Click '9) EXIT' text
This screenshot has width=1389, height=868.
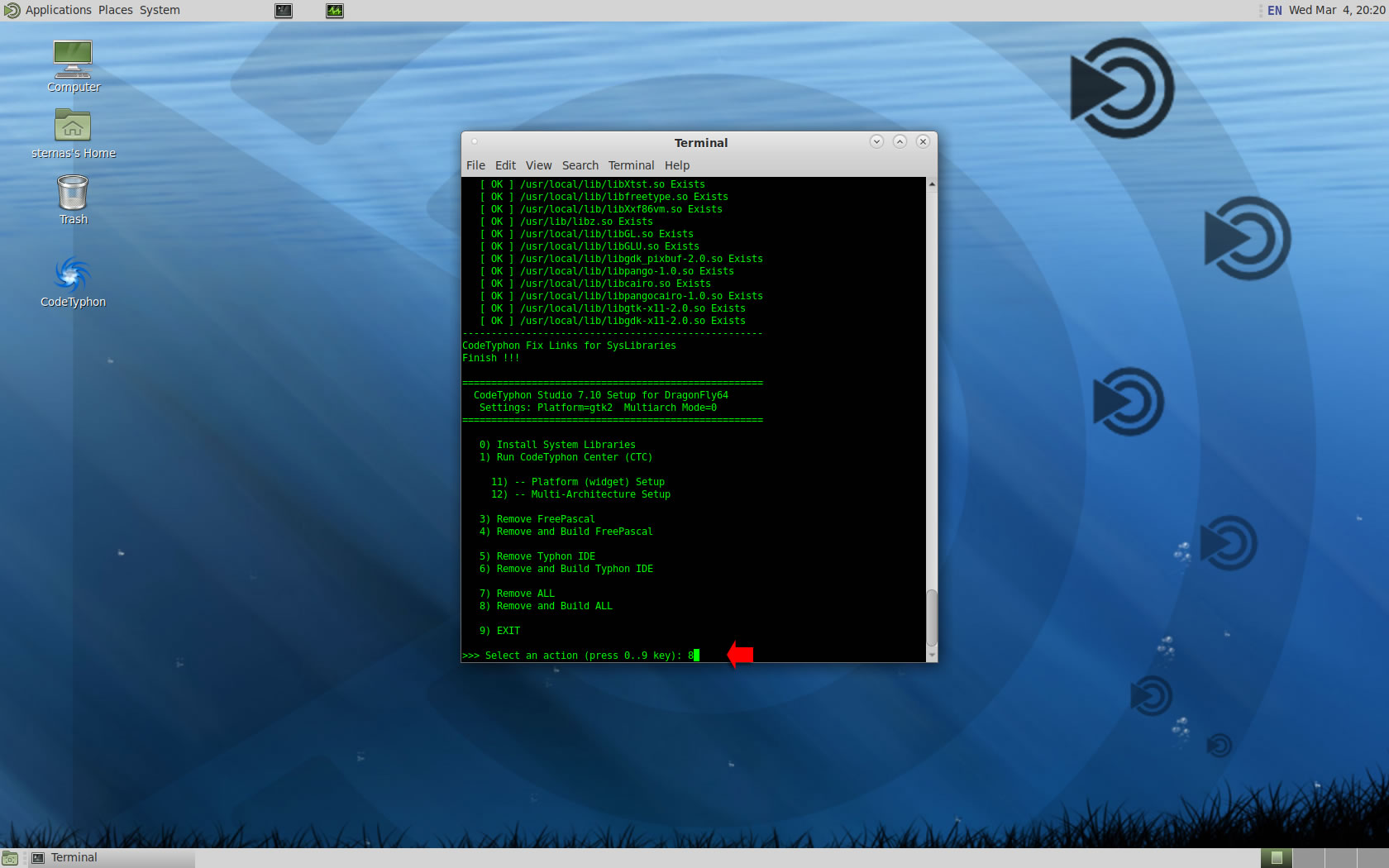[499, 631]
